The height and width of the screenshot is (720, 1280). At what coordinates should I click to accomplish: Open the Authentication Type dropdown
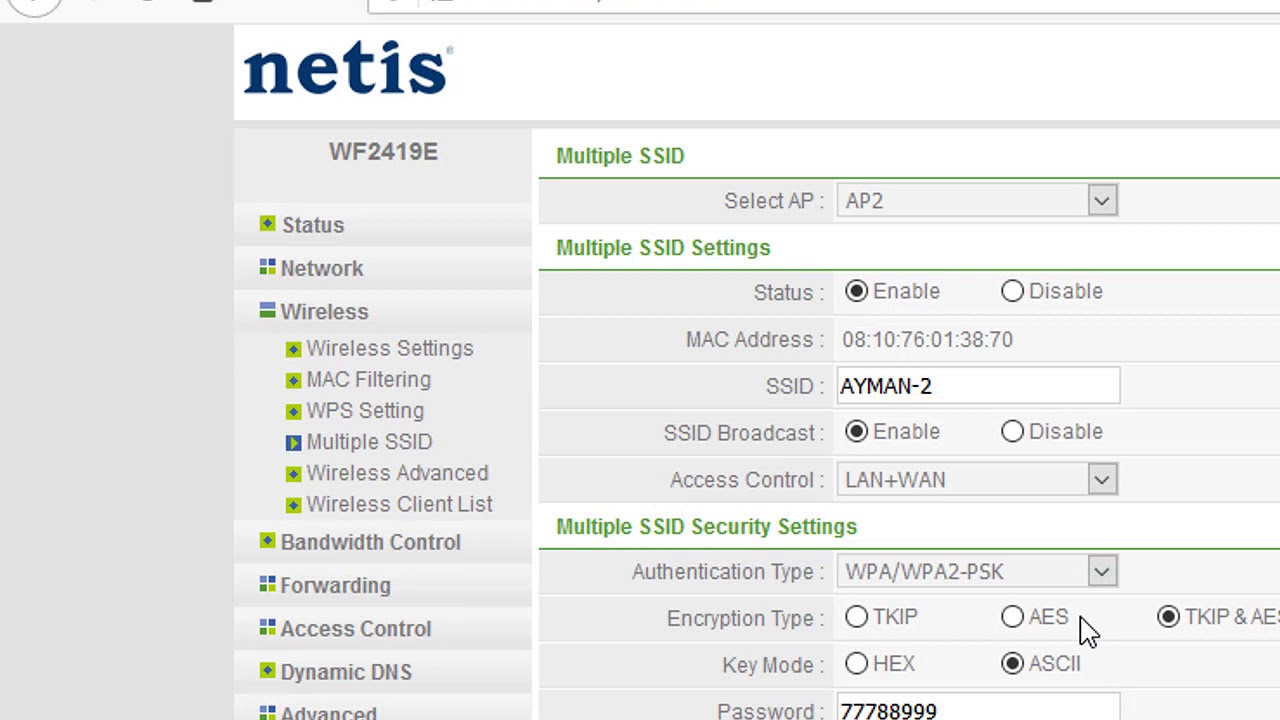977,572
